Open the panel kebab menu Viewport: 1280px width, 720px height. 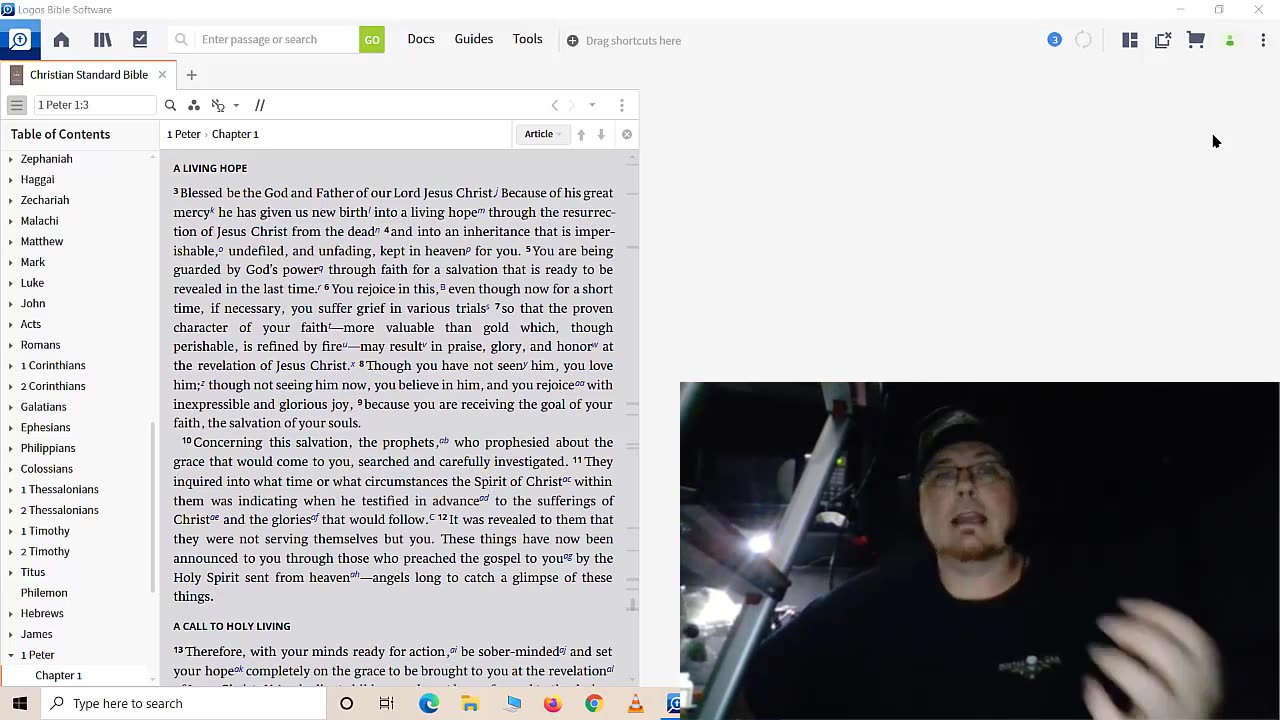[621, 105]
